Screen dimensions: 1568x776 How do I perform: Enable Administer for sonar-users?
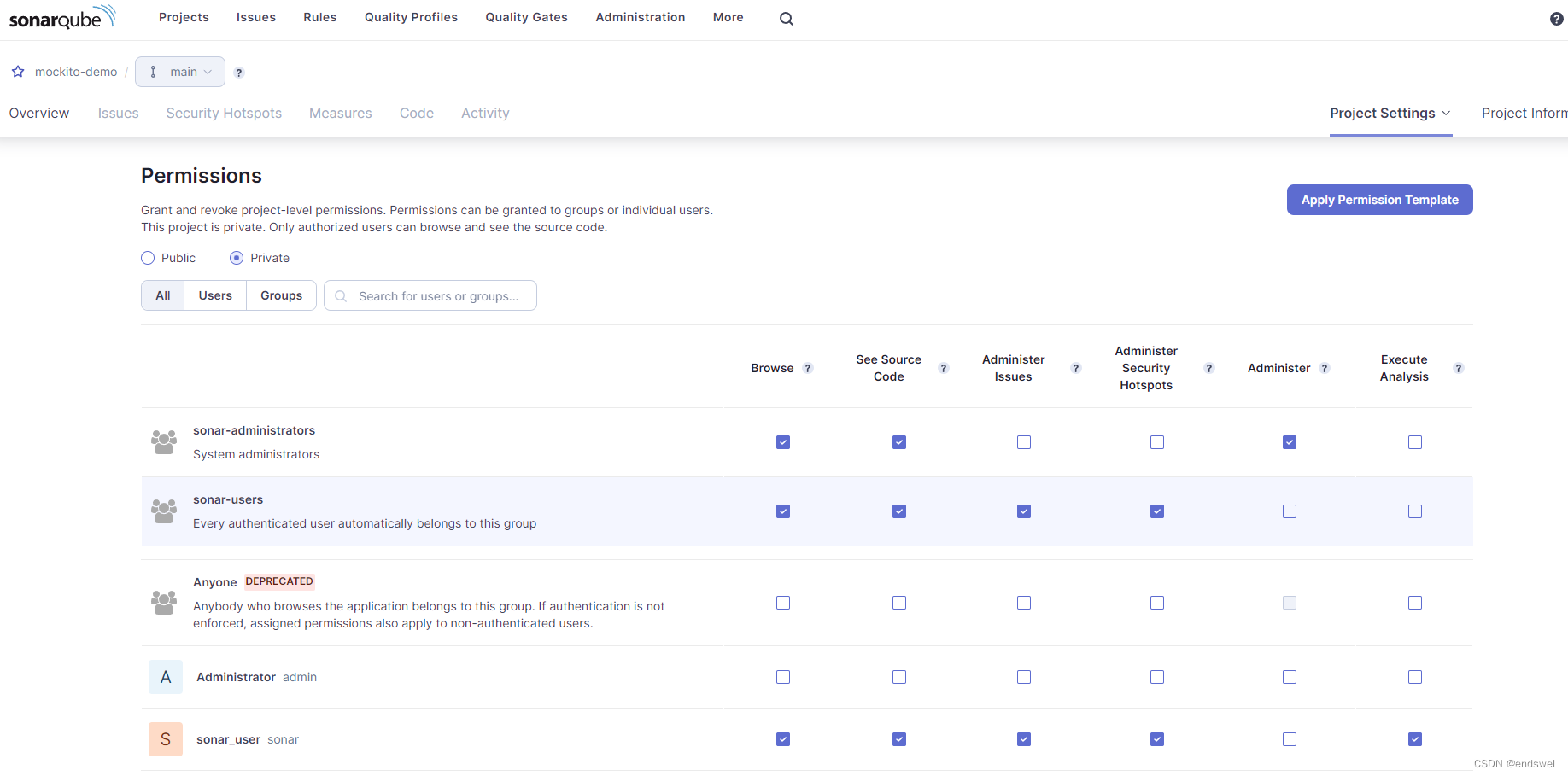[x=1290, y=511]
